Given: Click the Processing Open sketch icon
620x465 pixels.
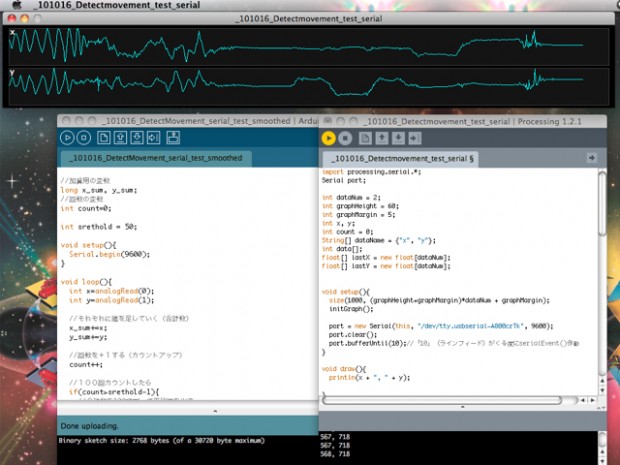Looking at the screenshot, I should point(381,137).
